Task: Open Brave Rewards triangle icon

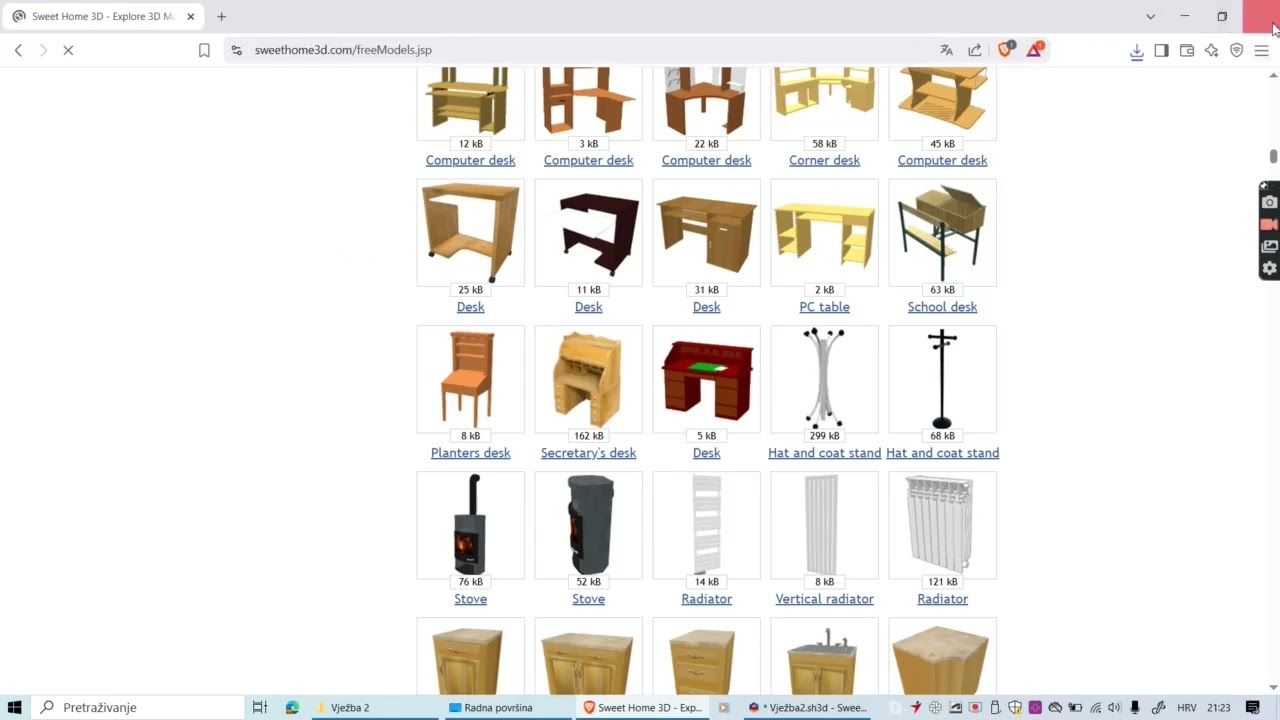Action: point(1035,49)
